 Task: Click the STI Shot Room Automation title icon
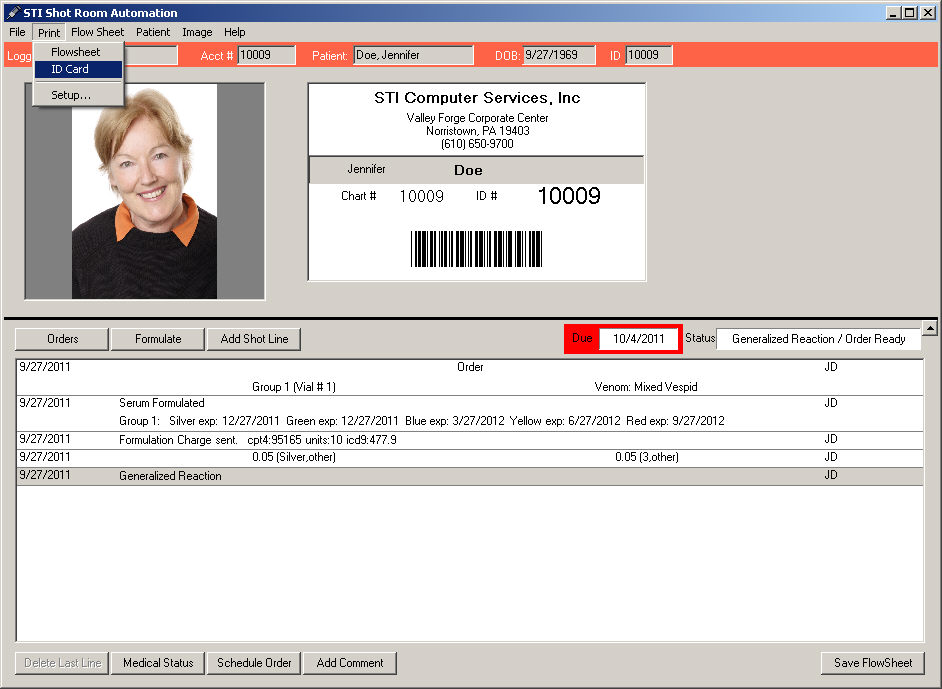13,13
